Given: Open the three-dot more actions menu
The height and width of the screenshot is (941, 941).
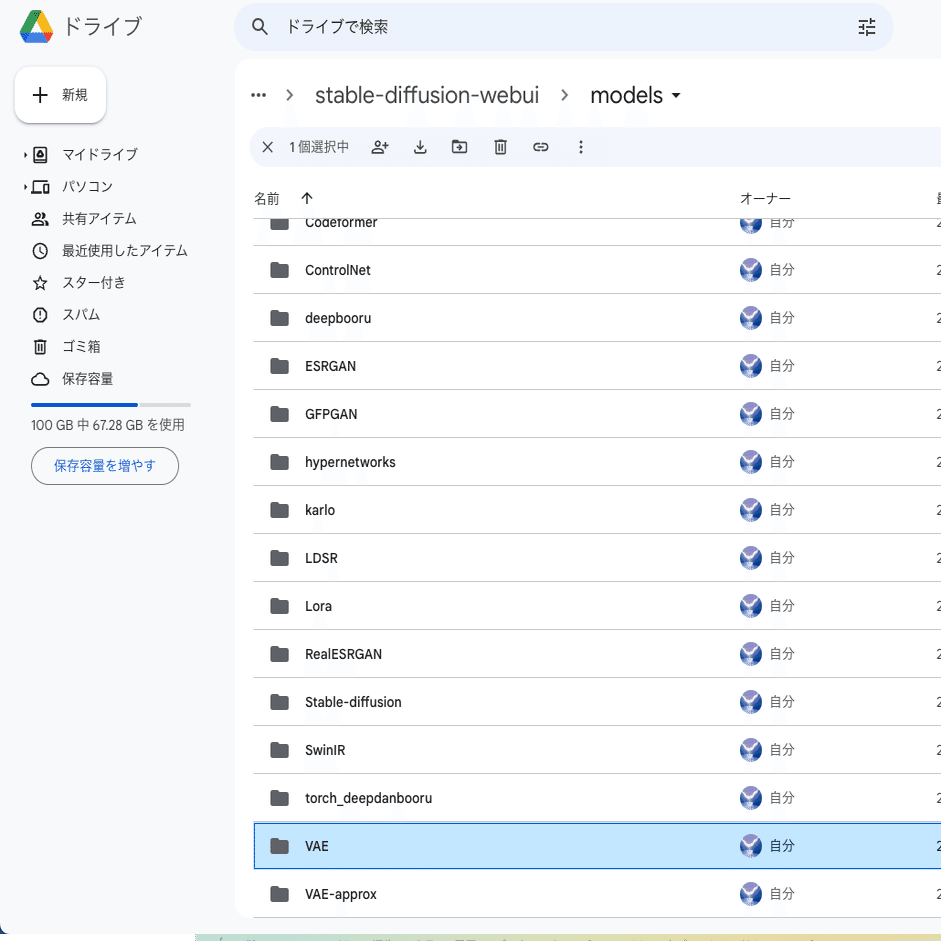Looking at the screenshot, I should [580, 147].
